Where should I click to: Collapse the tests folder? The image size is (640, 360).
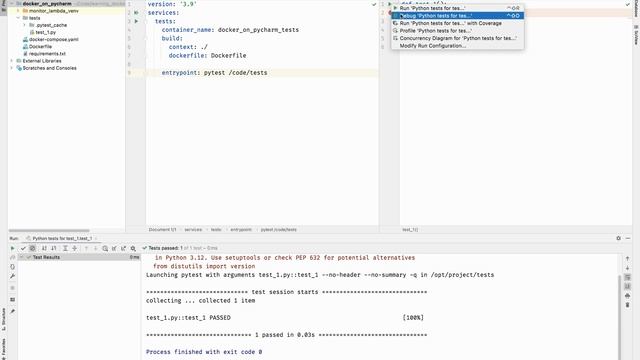point(18,18)
